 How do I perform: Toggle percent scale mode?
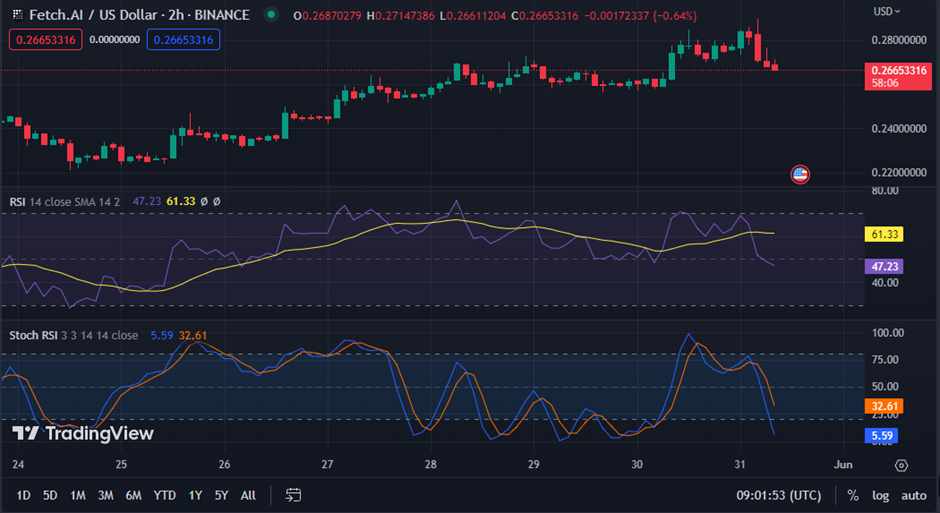pyautogui.click(x=853, y=495)
